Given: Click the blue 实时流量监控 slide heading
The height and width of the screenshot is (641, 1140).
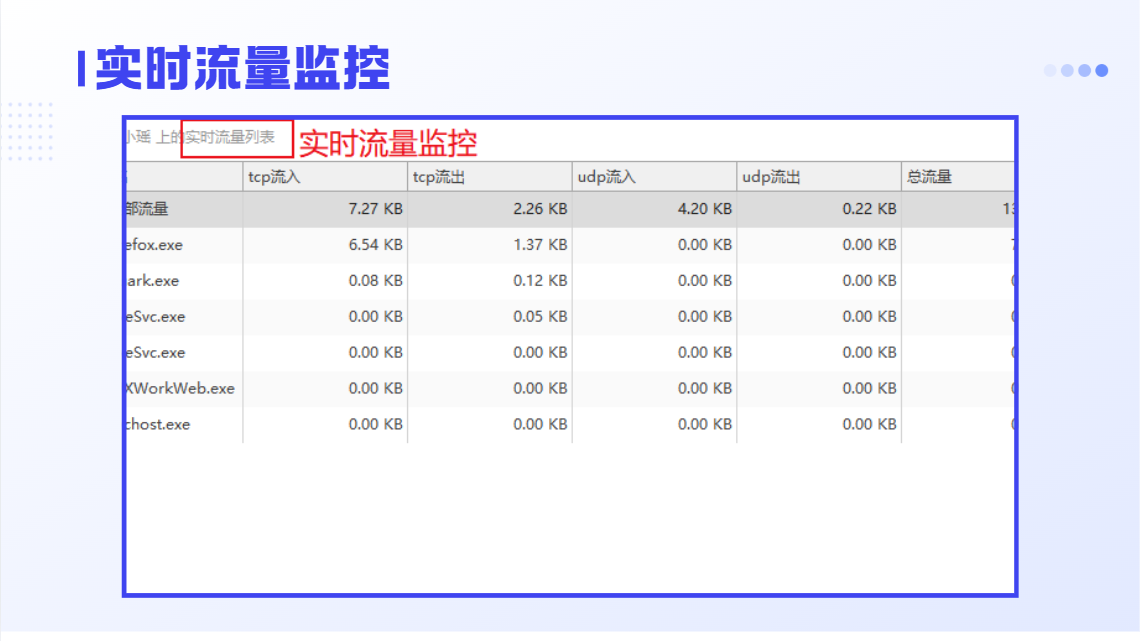Looking at the screenshot, I should [243, 68].
